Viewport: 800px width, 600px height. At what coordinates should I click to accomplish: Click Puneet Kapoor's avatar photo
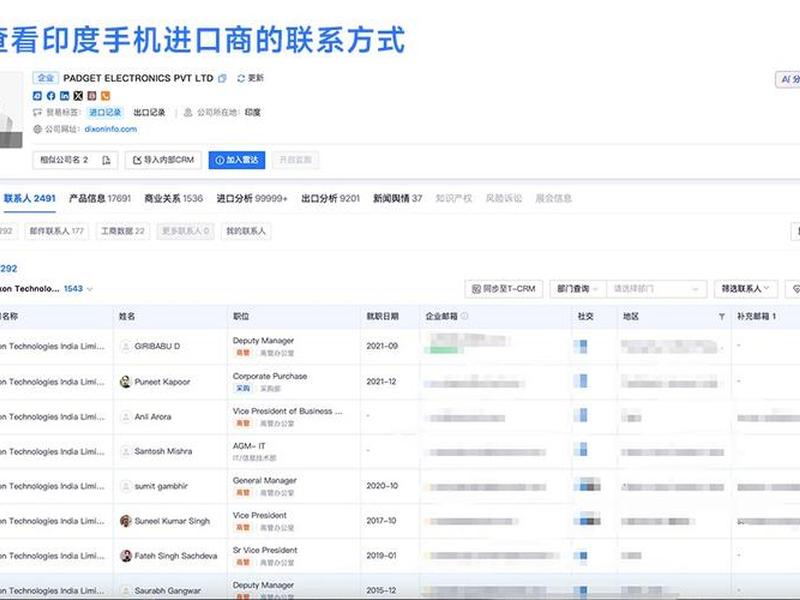point(126,382)
